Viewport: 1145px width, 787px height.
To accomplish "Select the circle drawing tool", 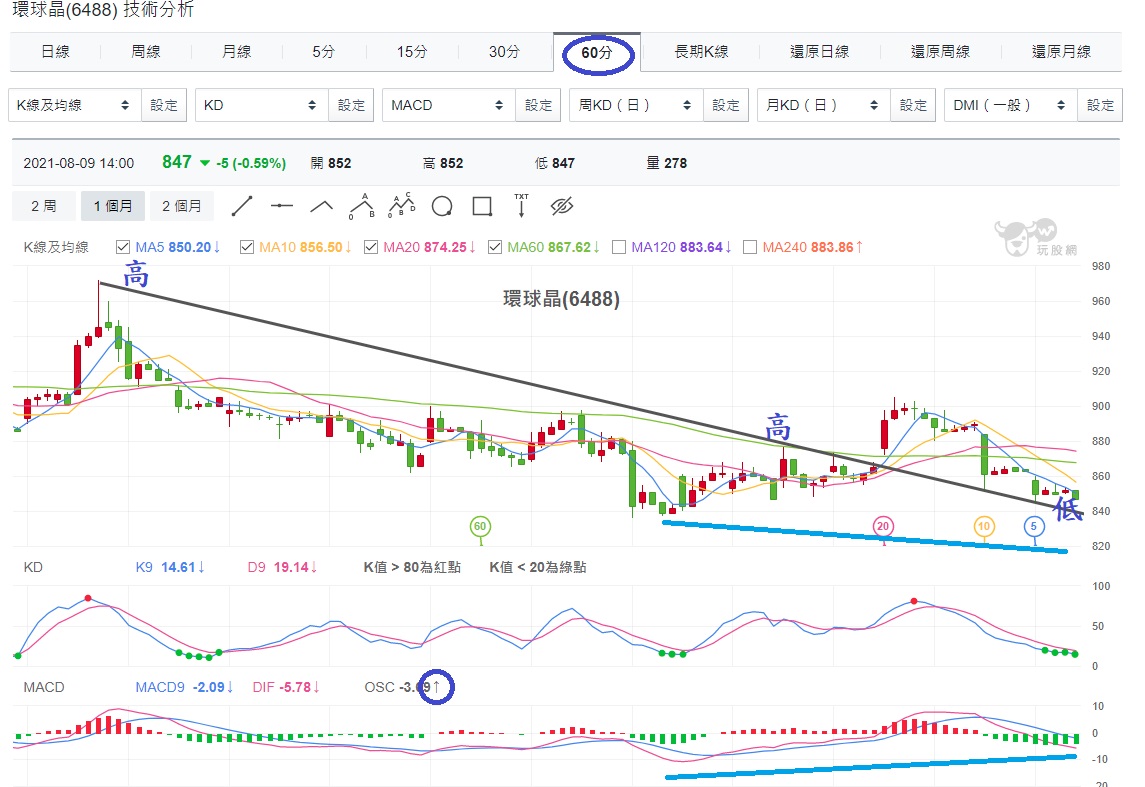I will [x=442, y=207].
